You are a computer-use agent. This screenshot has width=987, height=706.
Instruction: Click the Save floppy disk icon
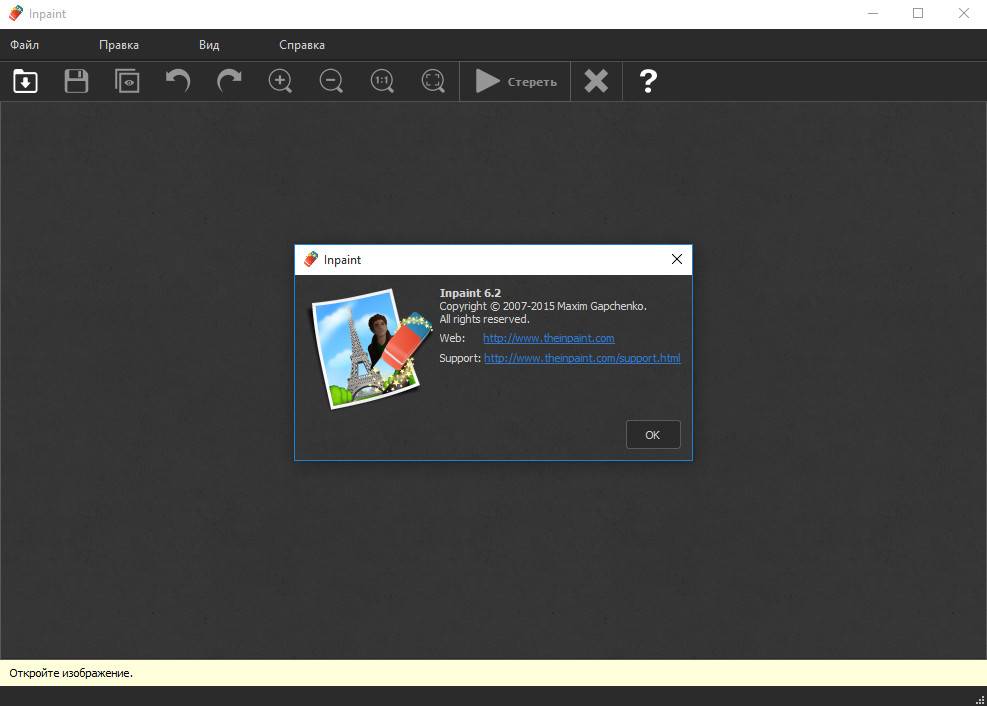coord(76,81)
